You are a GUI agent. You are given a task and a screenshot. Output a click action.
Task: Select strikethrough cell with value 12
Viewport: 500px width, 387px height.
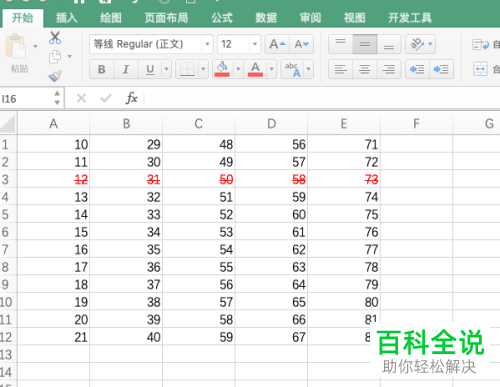pyautogui.click(x=53, y=179)
